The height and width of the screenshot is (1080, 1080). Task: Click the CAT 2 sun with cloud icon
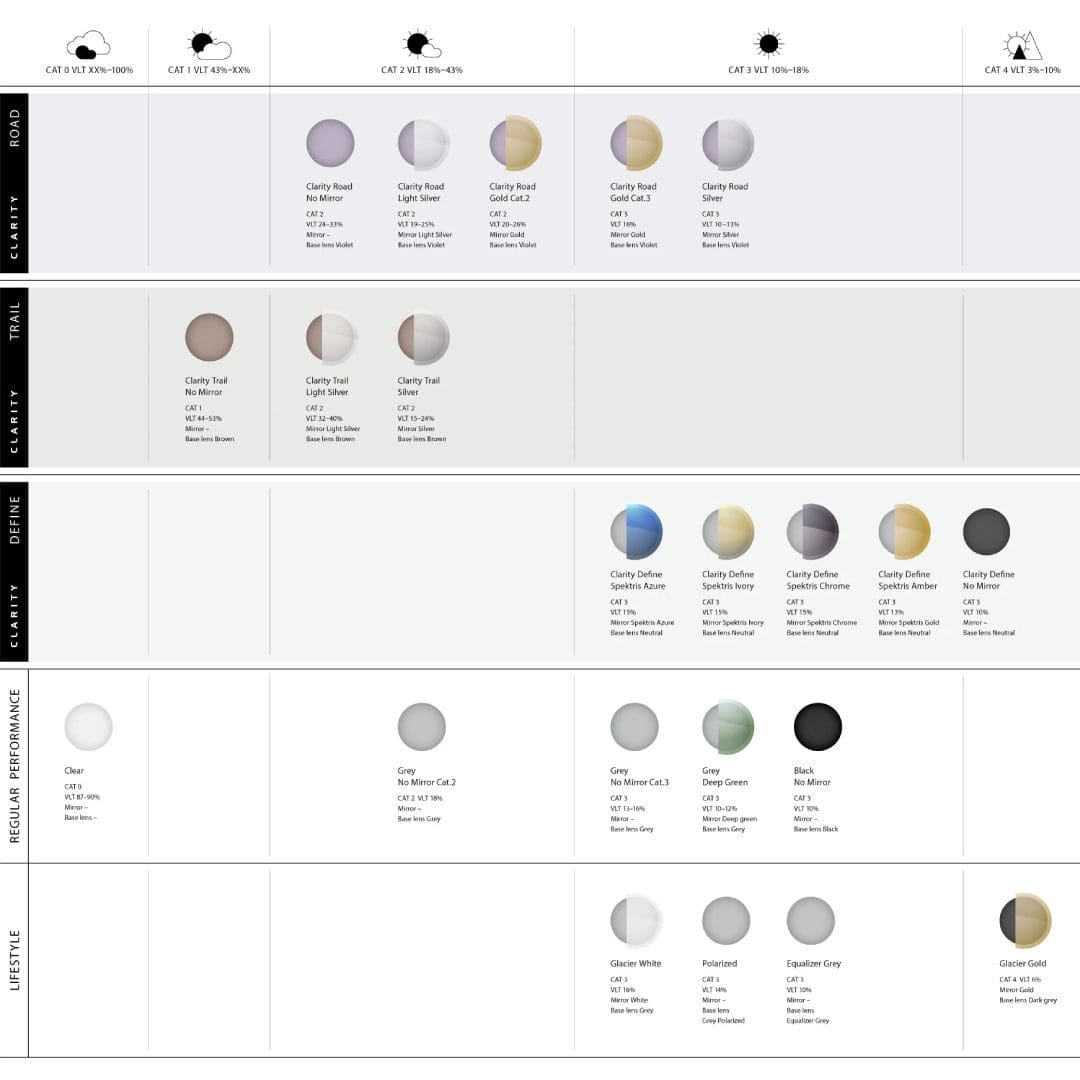click(x=422, y=44)
